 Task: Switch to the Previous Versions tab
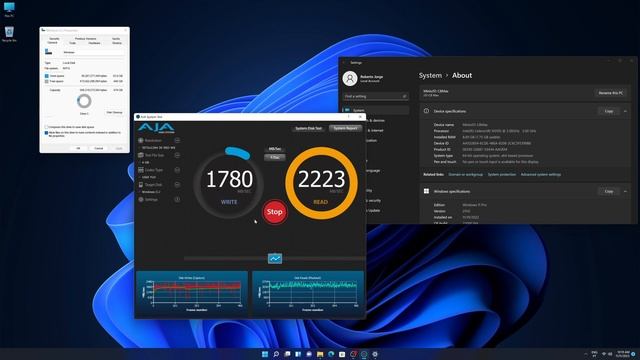point(85,38)
